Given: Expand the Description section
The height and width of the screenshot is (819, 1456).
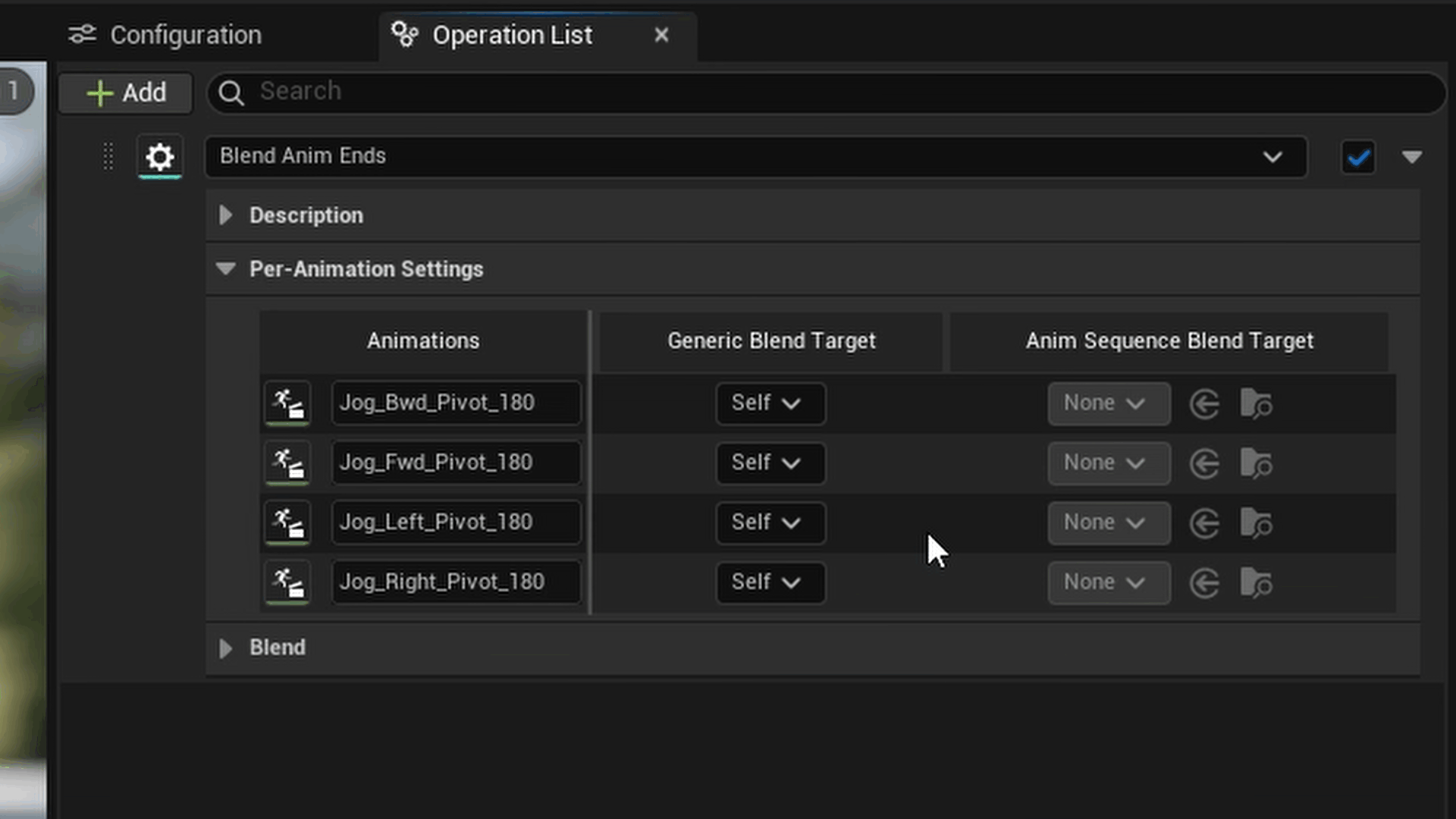Looking at the screenshot, I should (x=225, y=215).
